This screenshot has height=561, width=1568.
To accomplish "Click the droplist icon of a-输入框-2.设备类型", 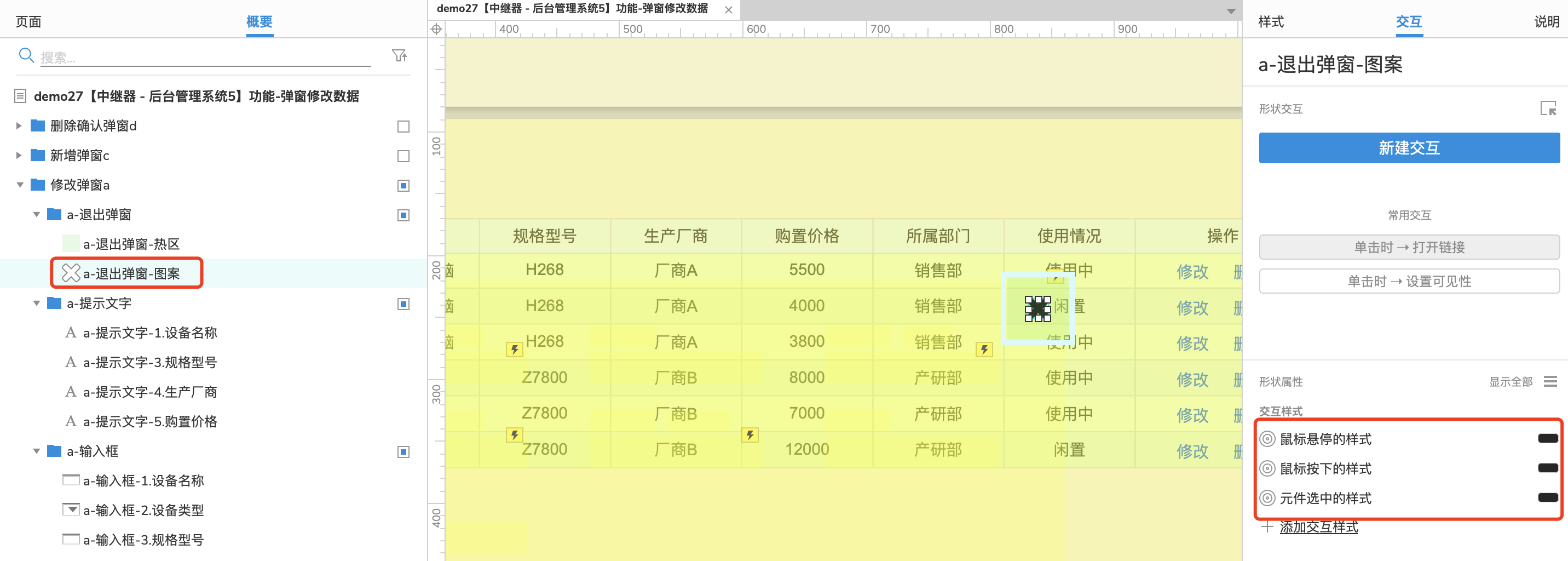I will tap(71, 510).
